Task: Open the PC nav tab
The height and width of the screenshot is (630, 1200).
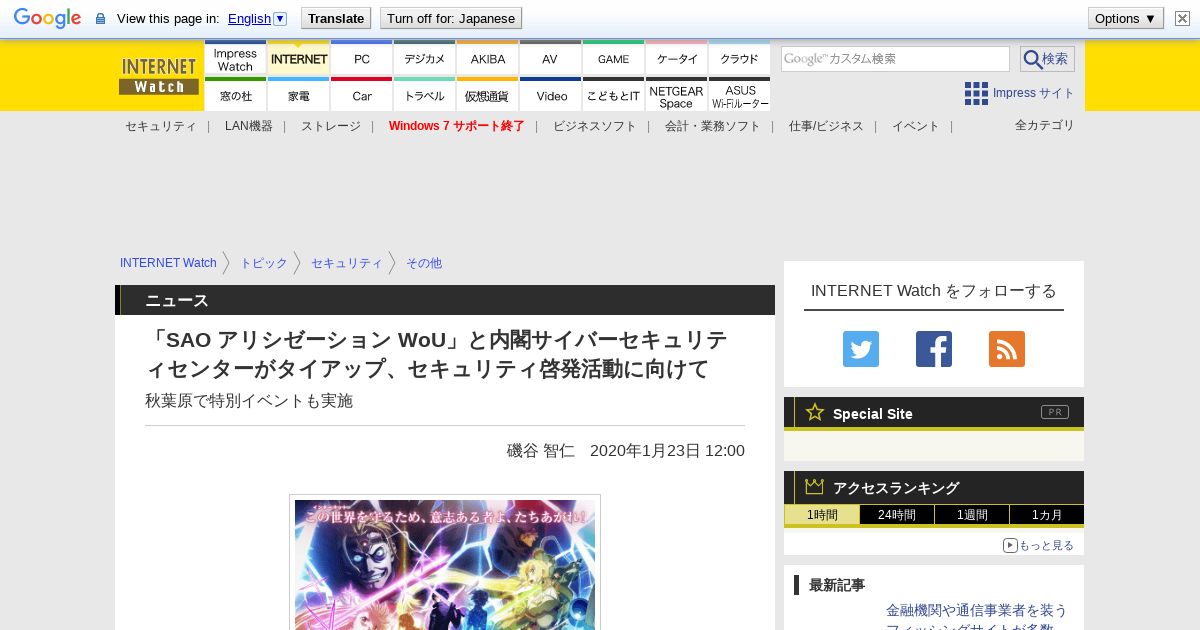Action: click(361, 59)
